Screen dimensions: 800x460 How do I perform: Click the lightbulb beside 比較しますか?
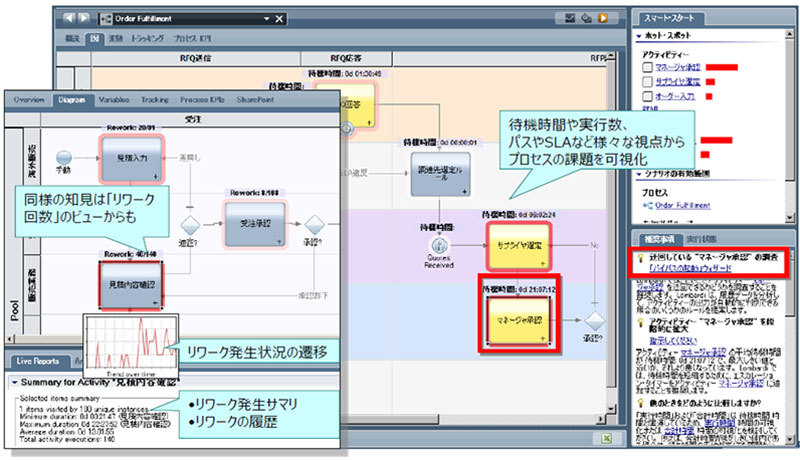pyautogui.click(x=641, y=403)
